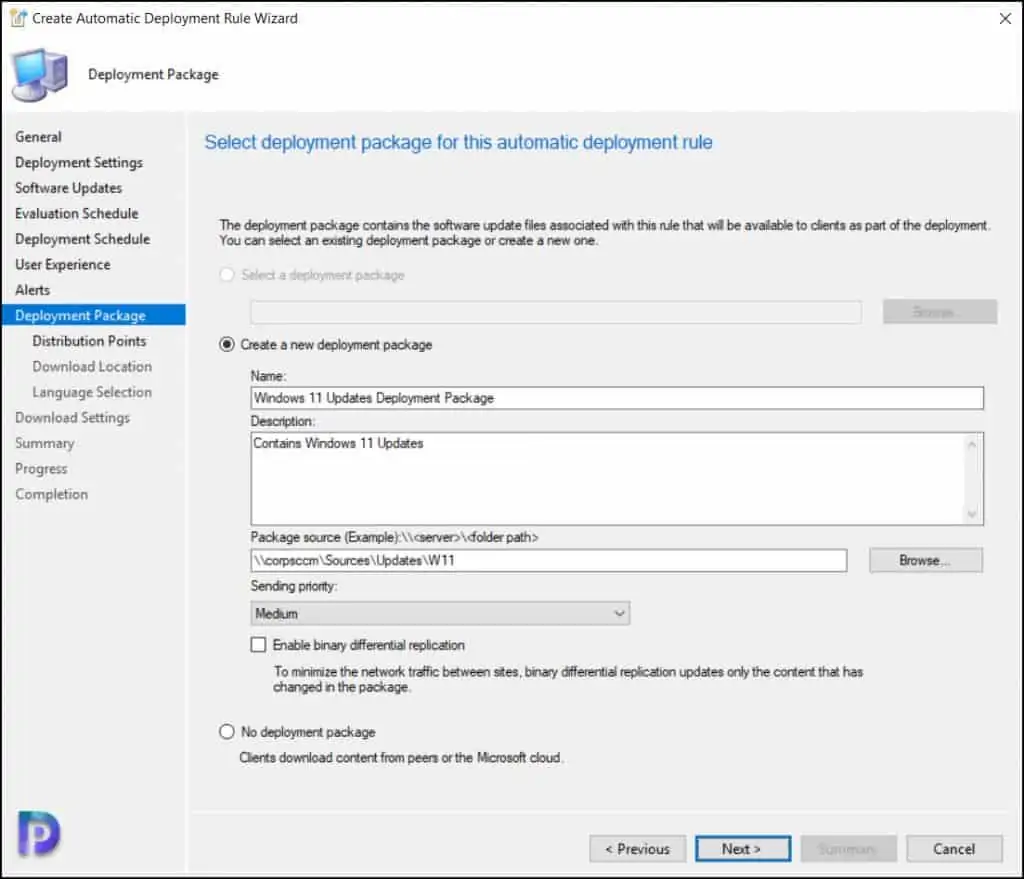Click the blue P logo icon
This screenshot has height=879, width=1024.
point(39,833)
